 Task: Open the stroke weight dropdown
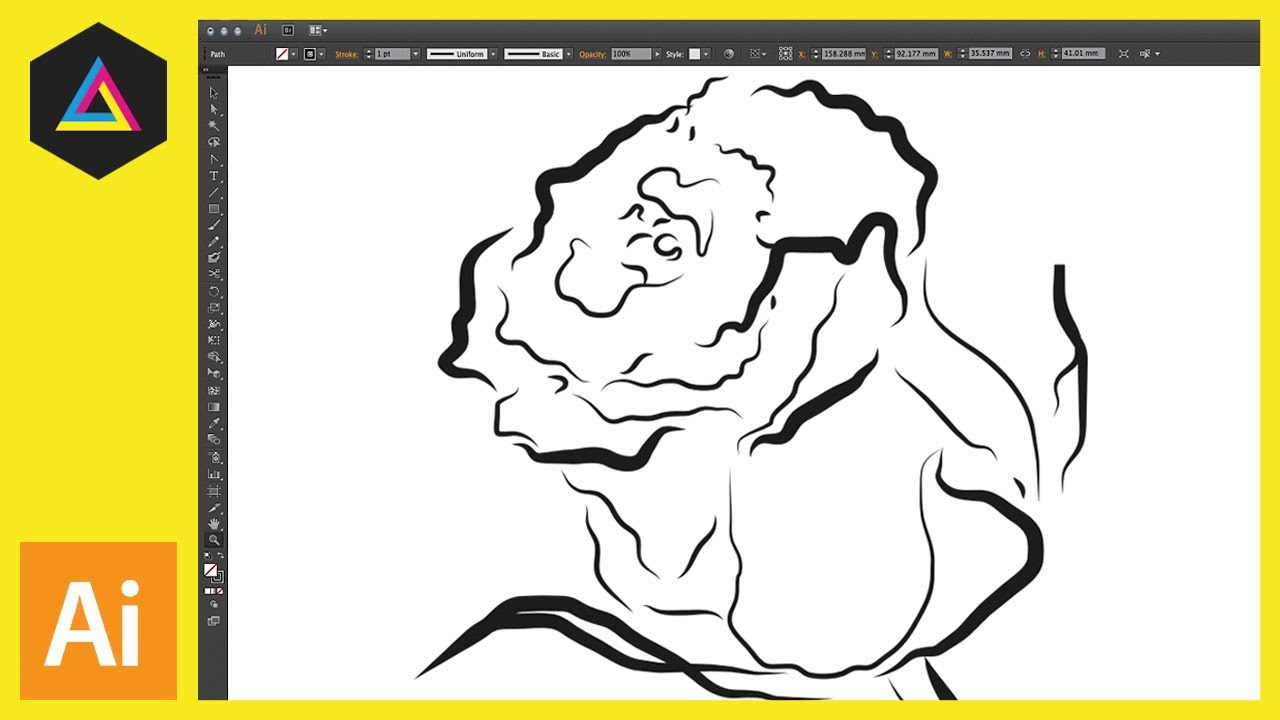point(415,54)
